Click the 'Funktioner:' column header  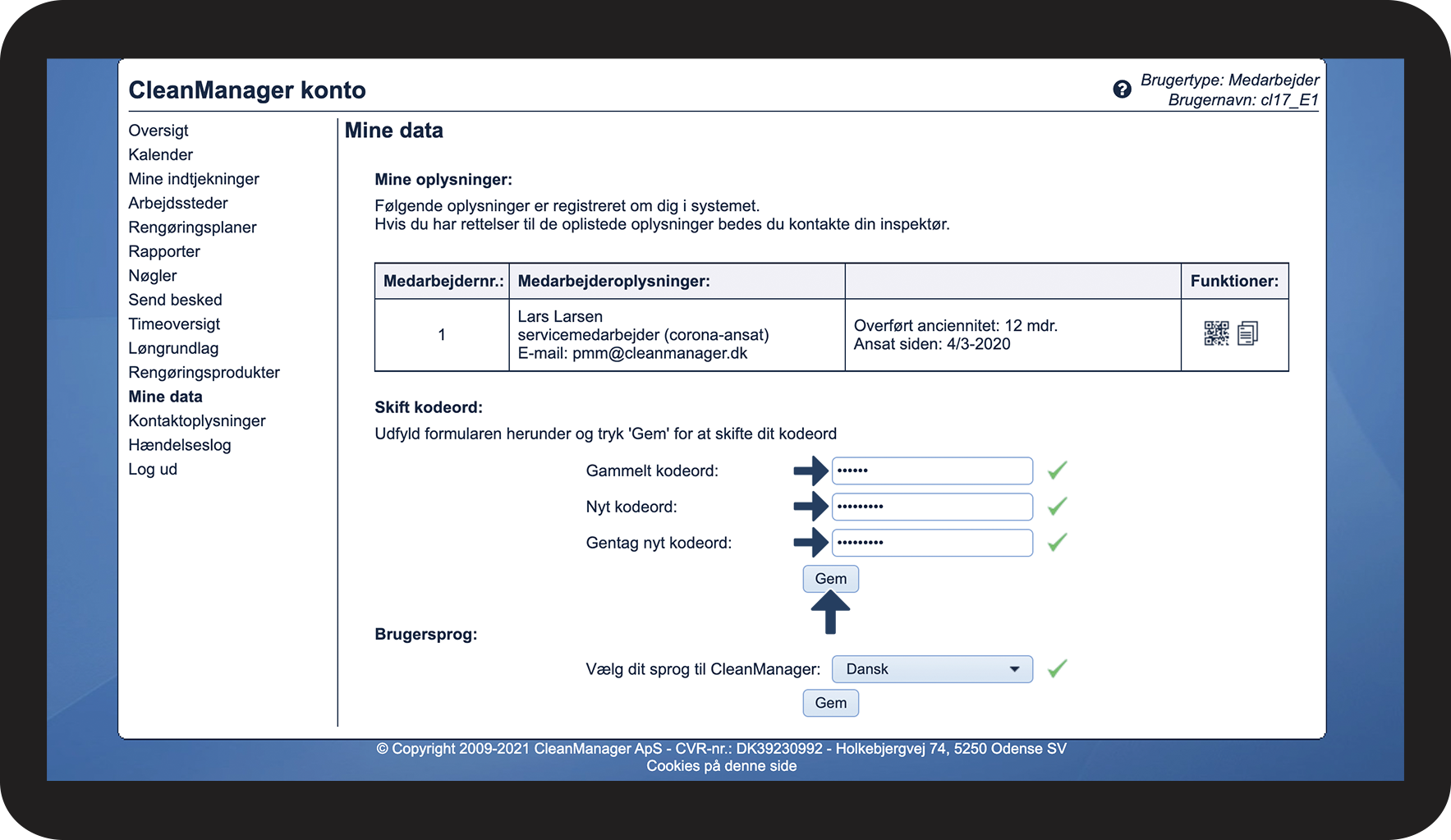pyautogui.click(x=1235, y=281)
